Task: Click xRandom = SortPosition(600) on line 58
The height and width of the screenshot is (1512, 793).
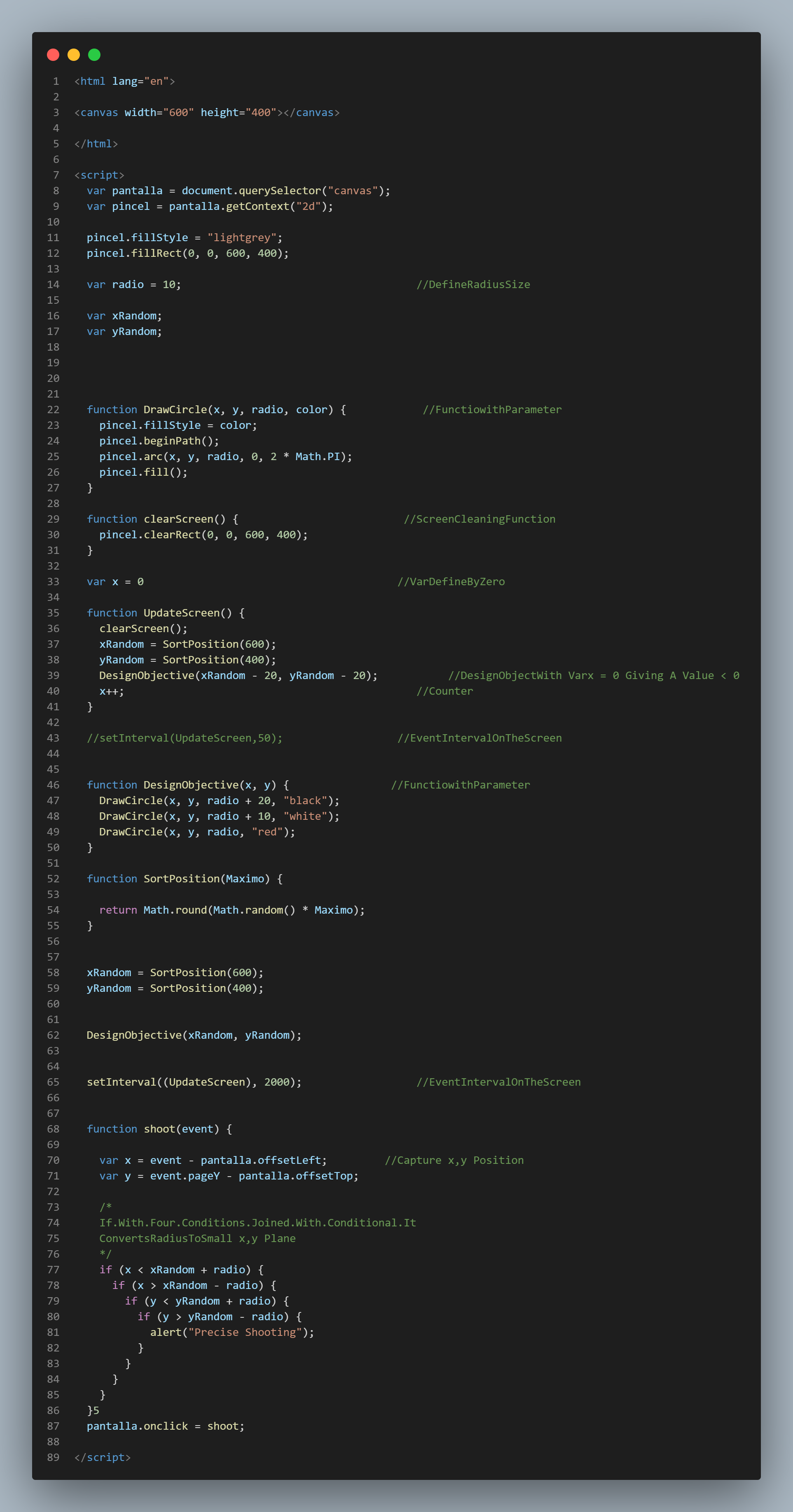Action: click(x=175, y=972)
